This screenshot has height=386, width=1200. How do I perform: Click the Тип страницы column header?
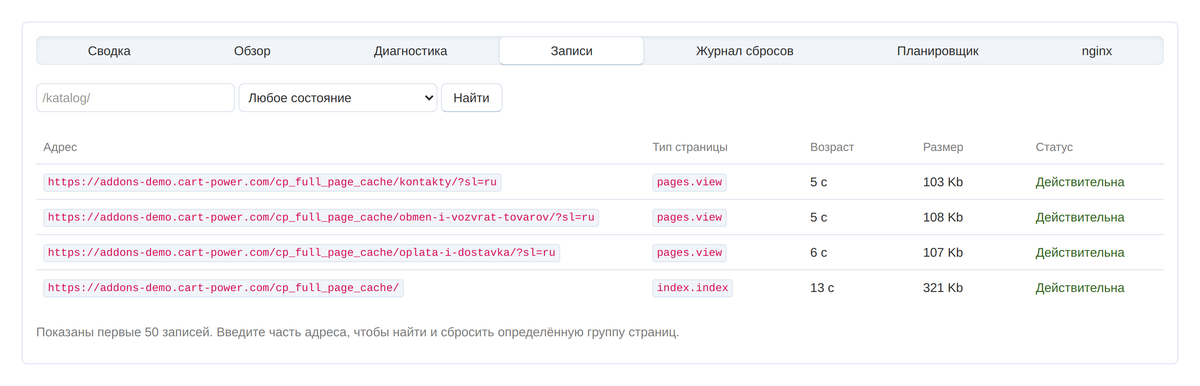coord(690,147)
